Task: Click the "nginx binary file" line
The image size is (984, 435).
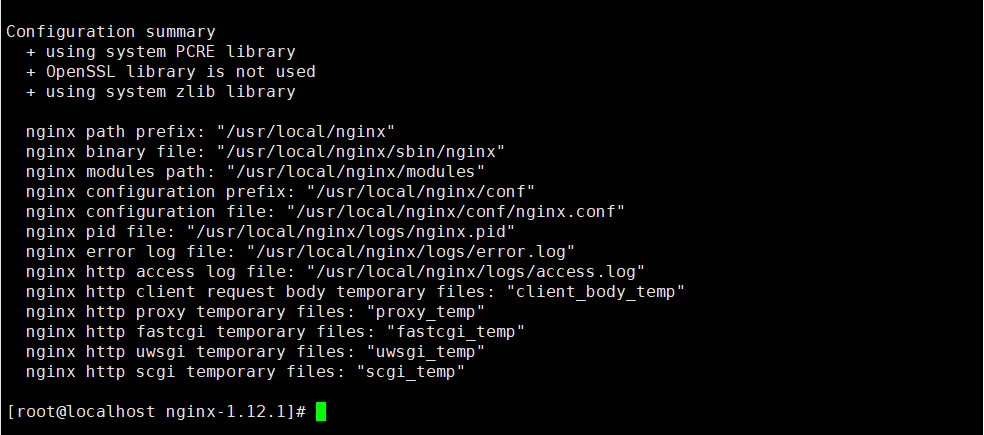Action: pyautogui.click(x=265, y=152)
